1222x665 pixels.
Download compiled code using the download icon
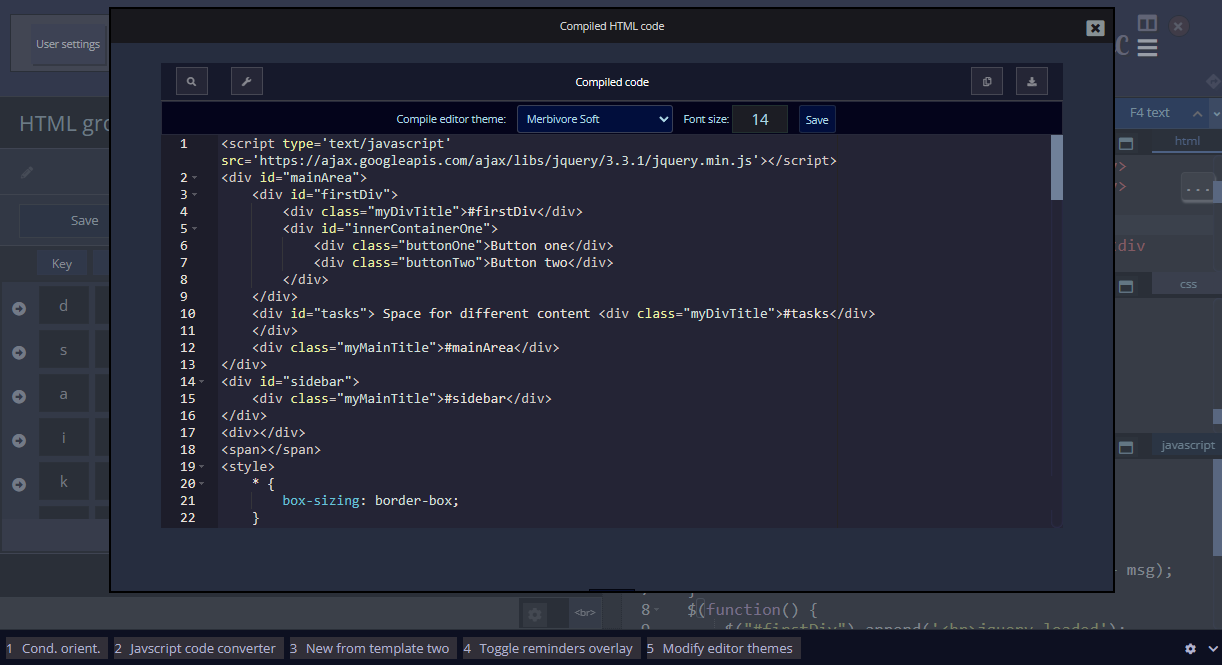point(1032,82)
